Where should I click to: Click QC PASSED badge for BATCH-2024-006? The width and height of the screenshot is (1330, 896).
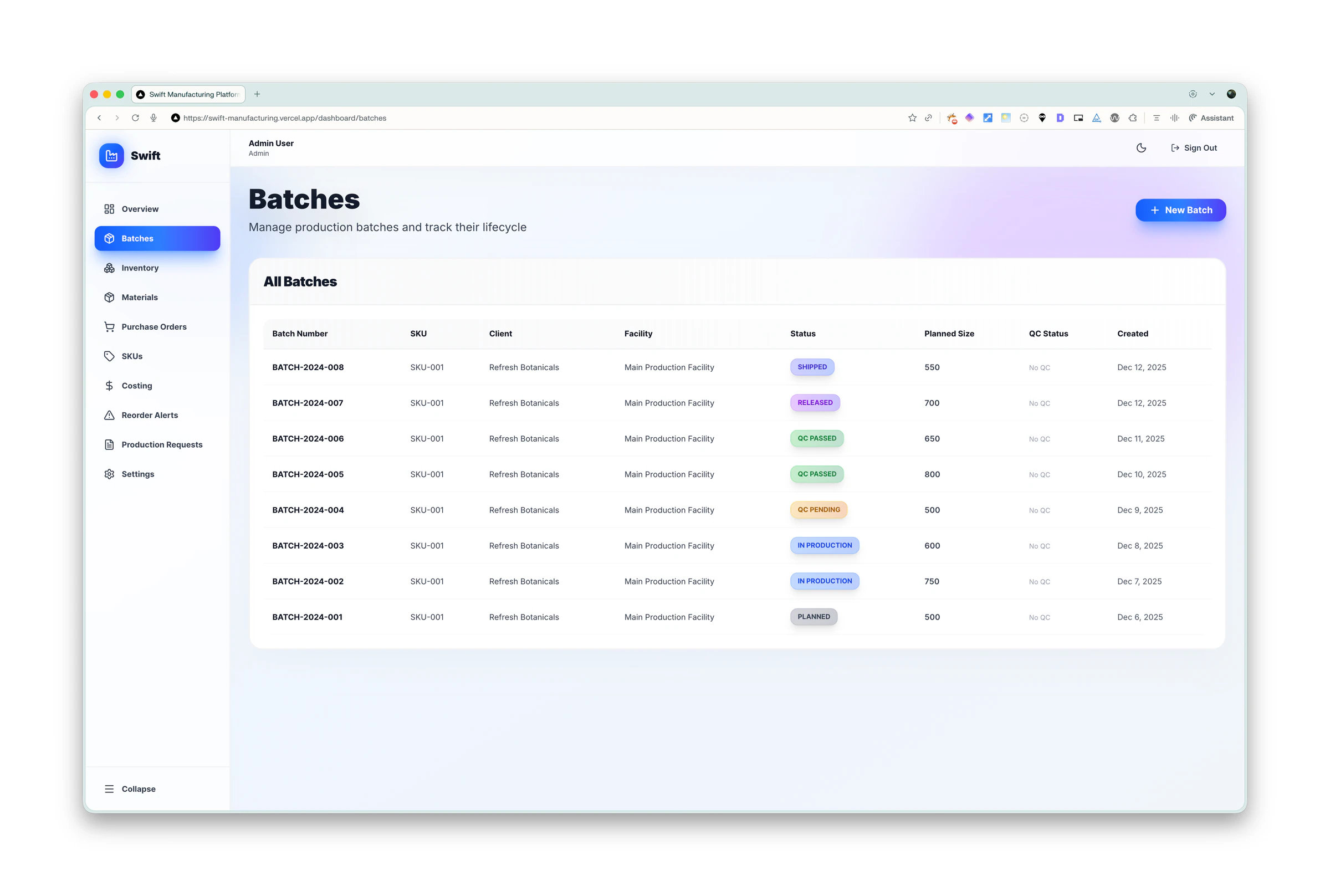[x=816, y=438]
